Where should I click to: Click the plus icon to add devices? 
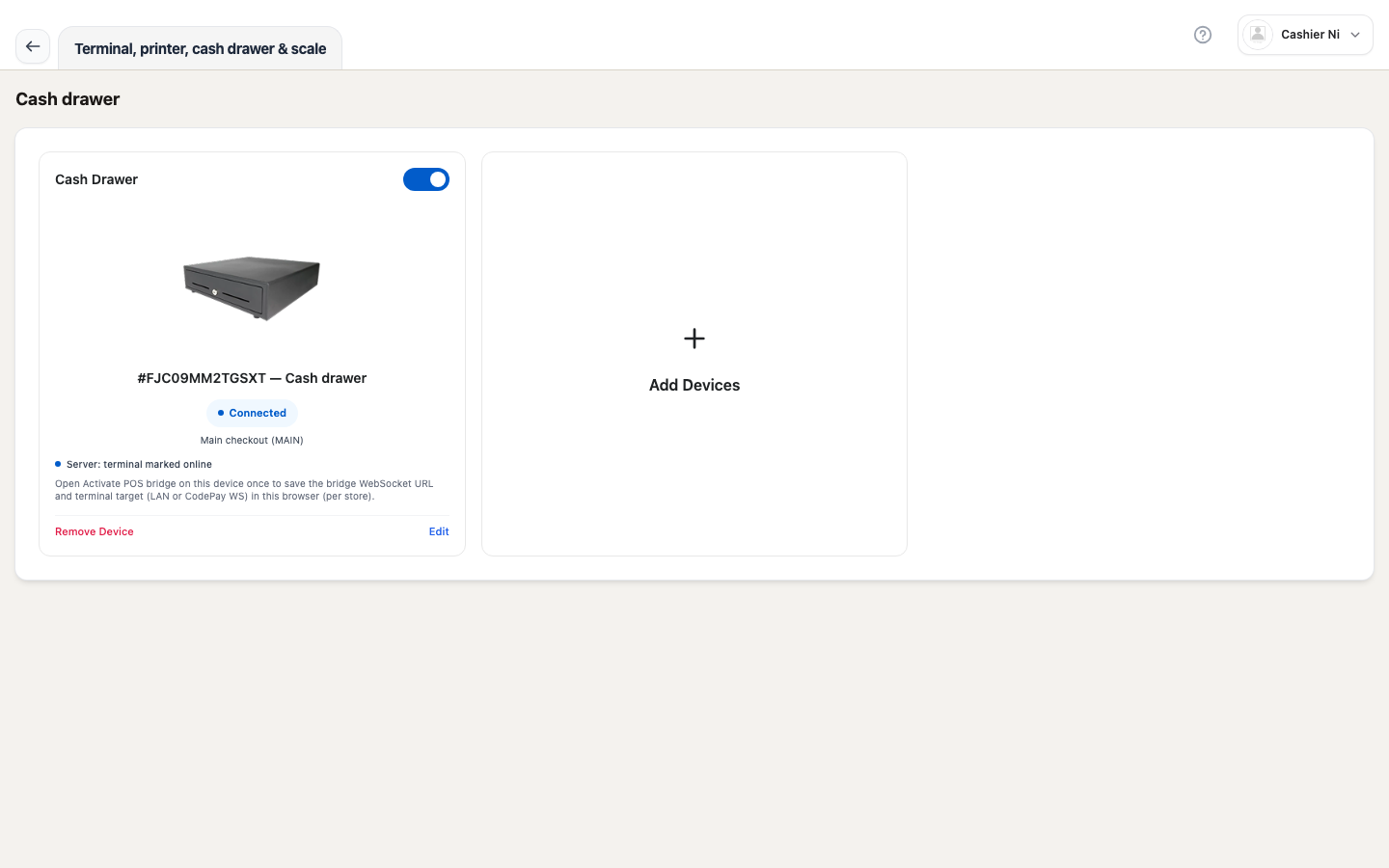(694, 339)
